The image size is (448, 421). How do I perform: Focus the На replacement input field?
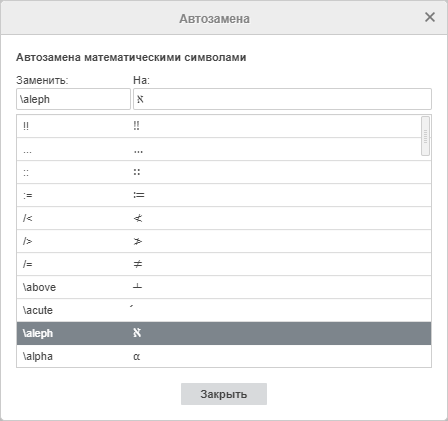point(282,99)
